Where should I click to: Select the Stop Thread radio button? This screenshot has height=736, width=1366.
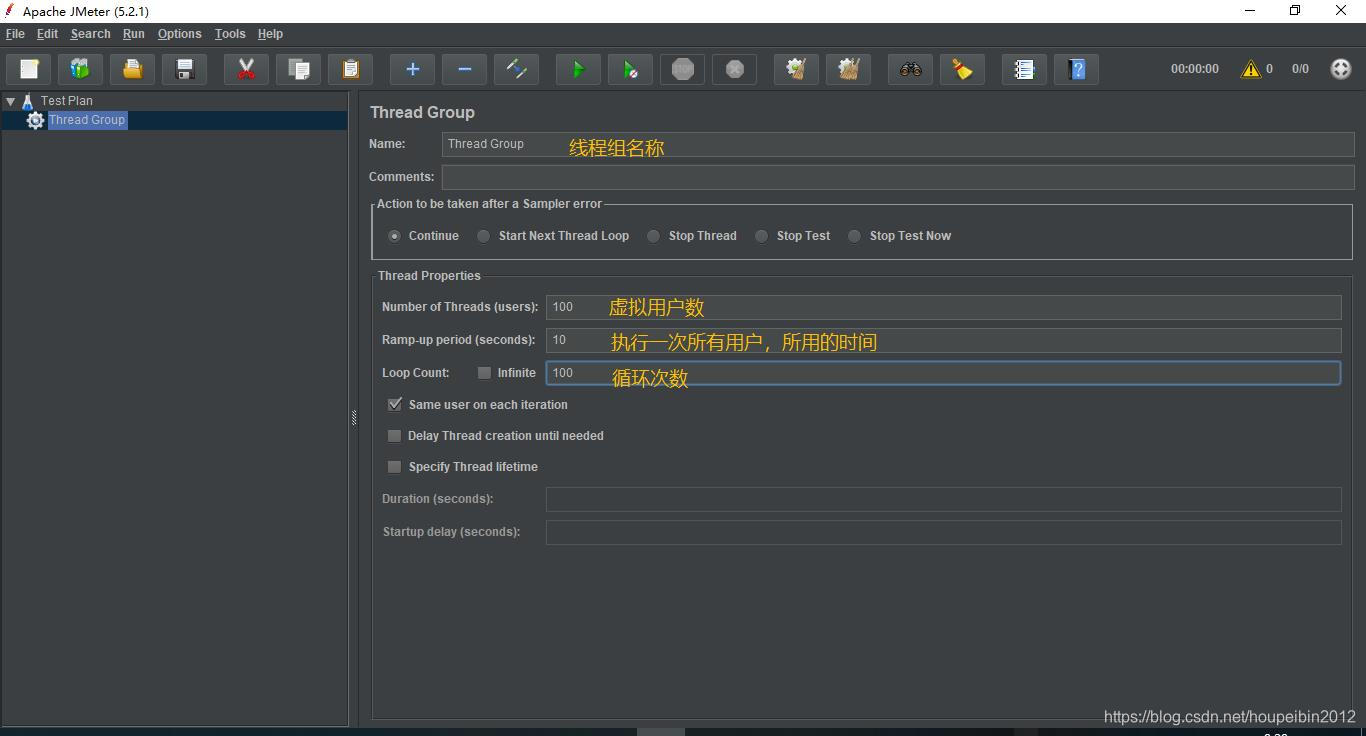[x=654, y=236]
